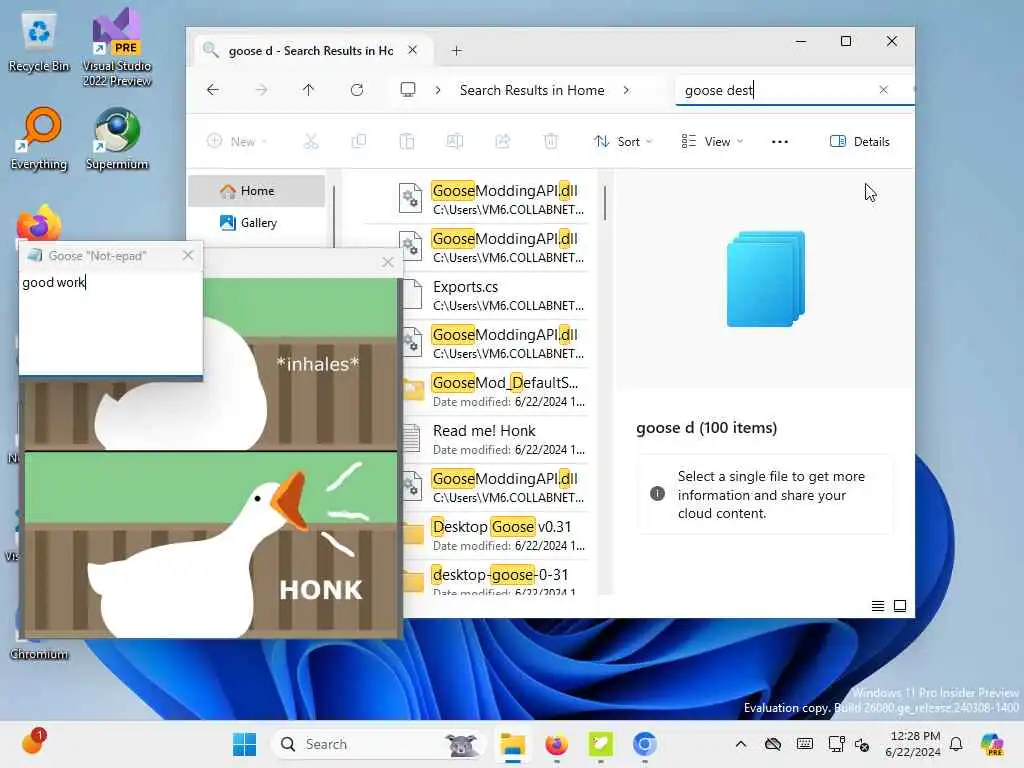Open File Explorer from the taskbar
The width and height of the screenshot is (1024, 768).
click(513, 744)
